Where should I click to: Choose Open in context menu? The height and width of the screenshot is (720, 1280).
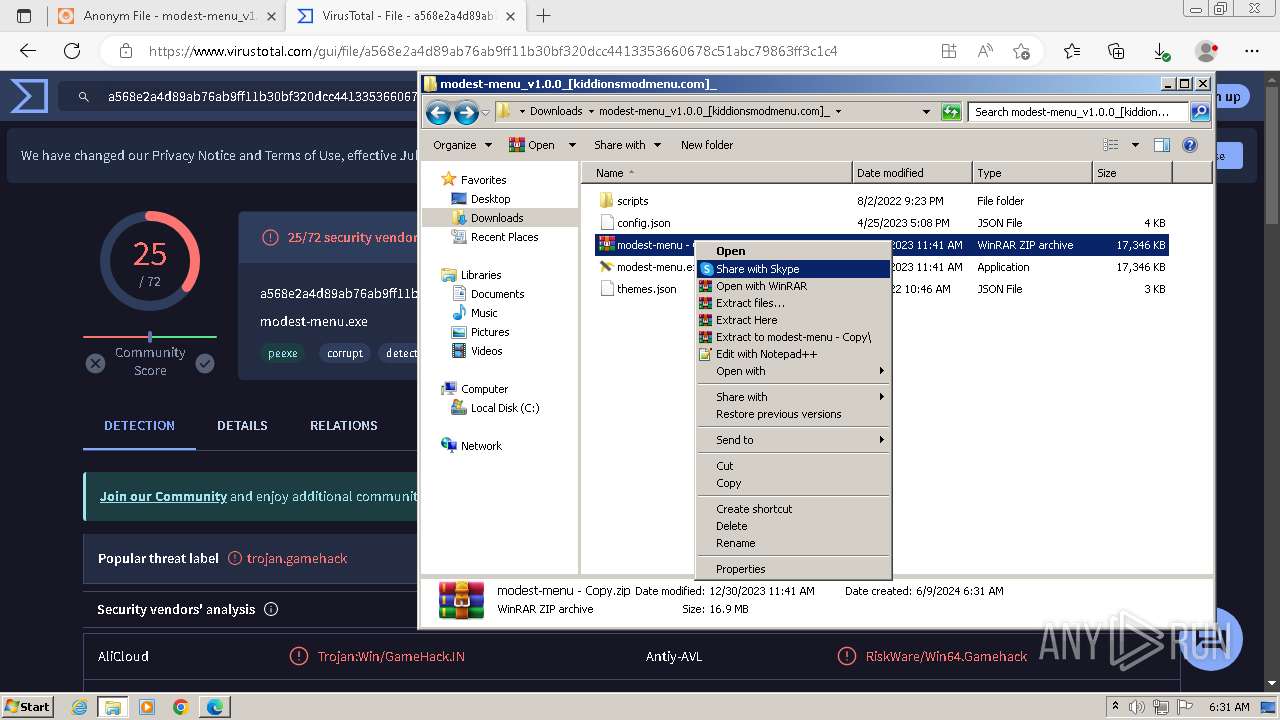point(793,251)
